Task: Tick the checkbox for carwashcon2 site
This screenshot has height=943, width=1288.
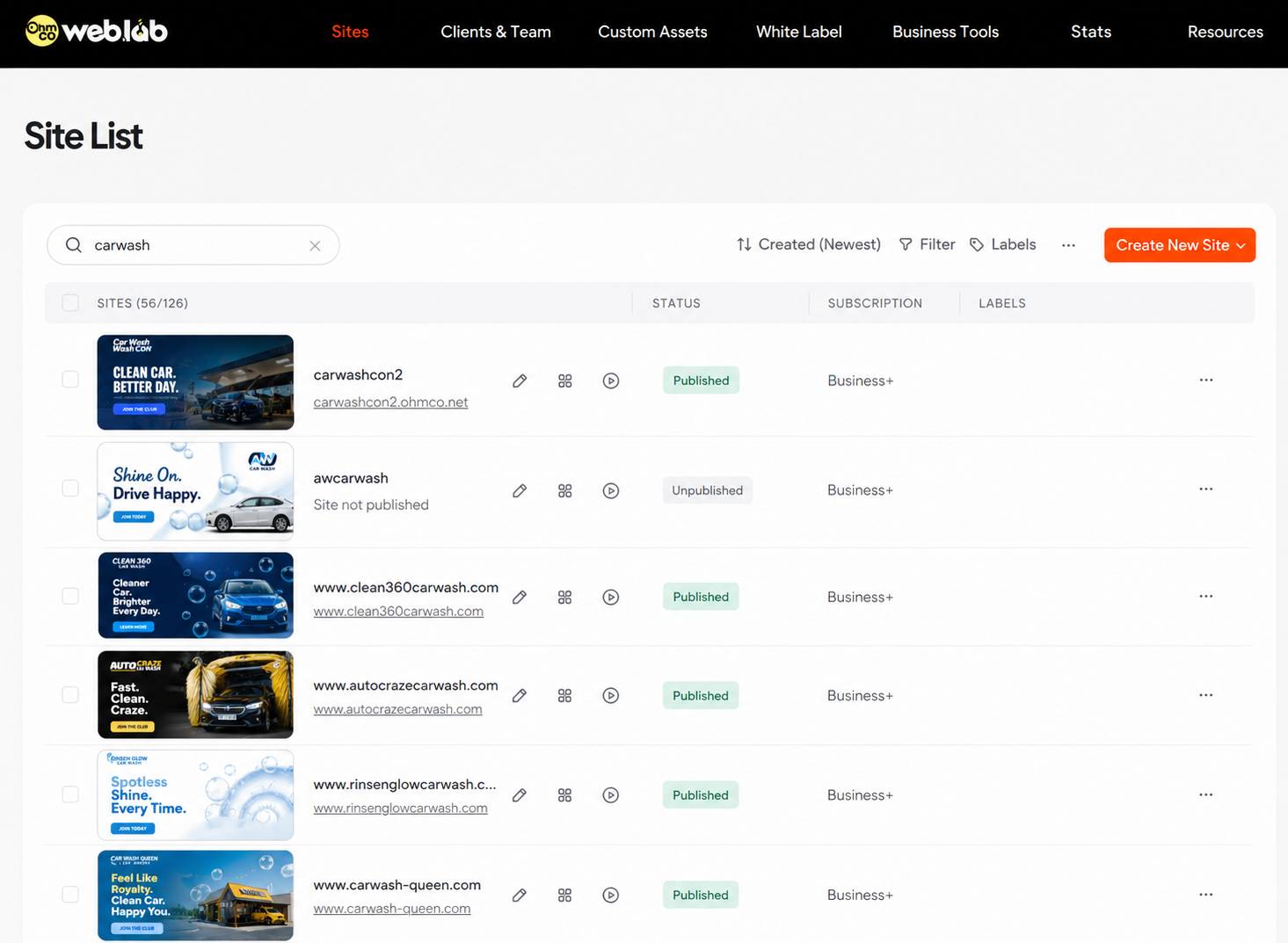Action: pos(70,379)
